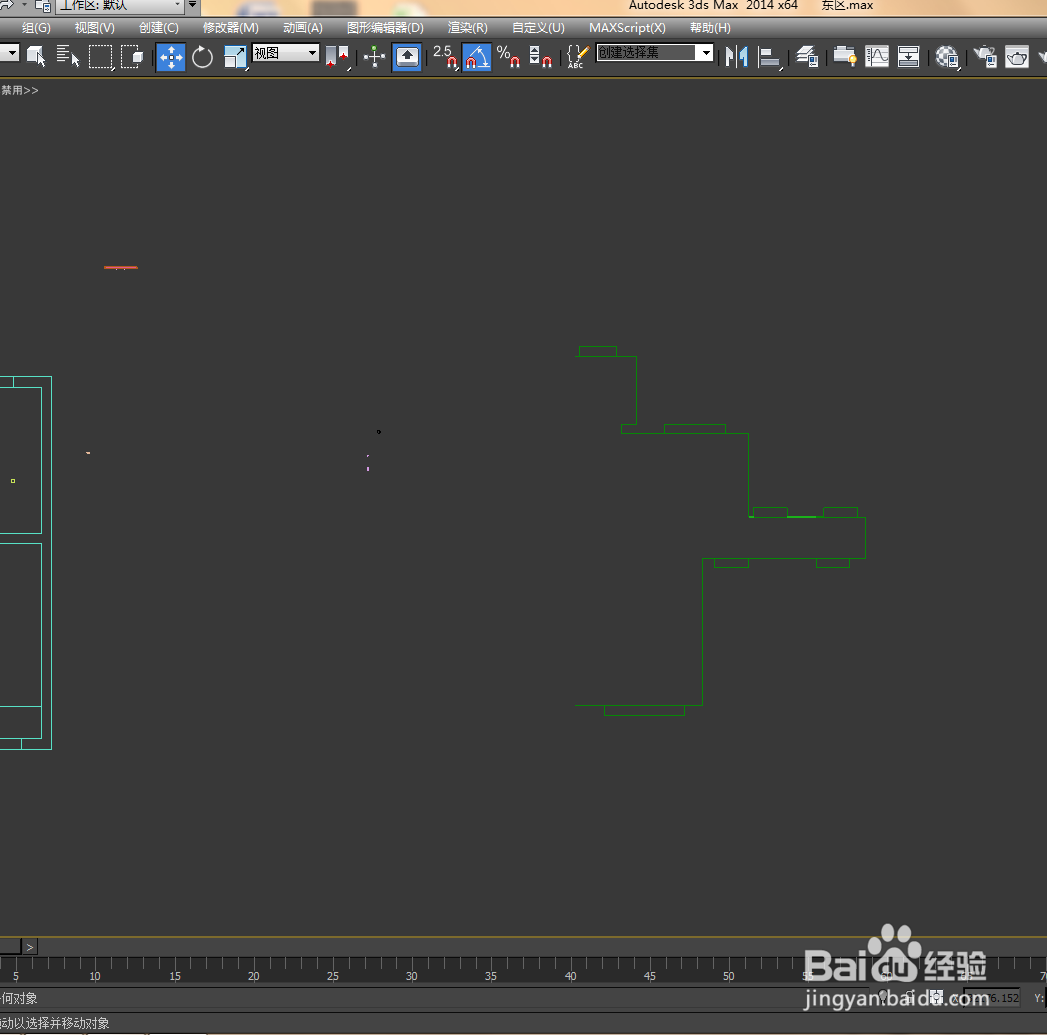This screenshot has height=1035, width=1047.
Task: Click frame 45 on the time ruler
Action: pos(649,976)
